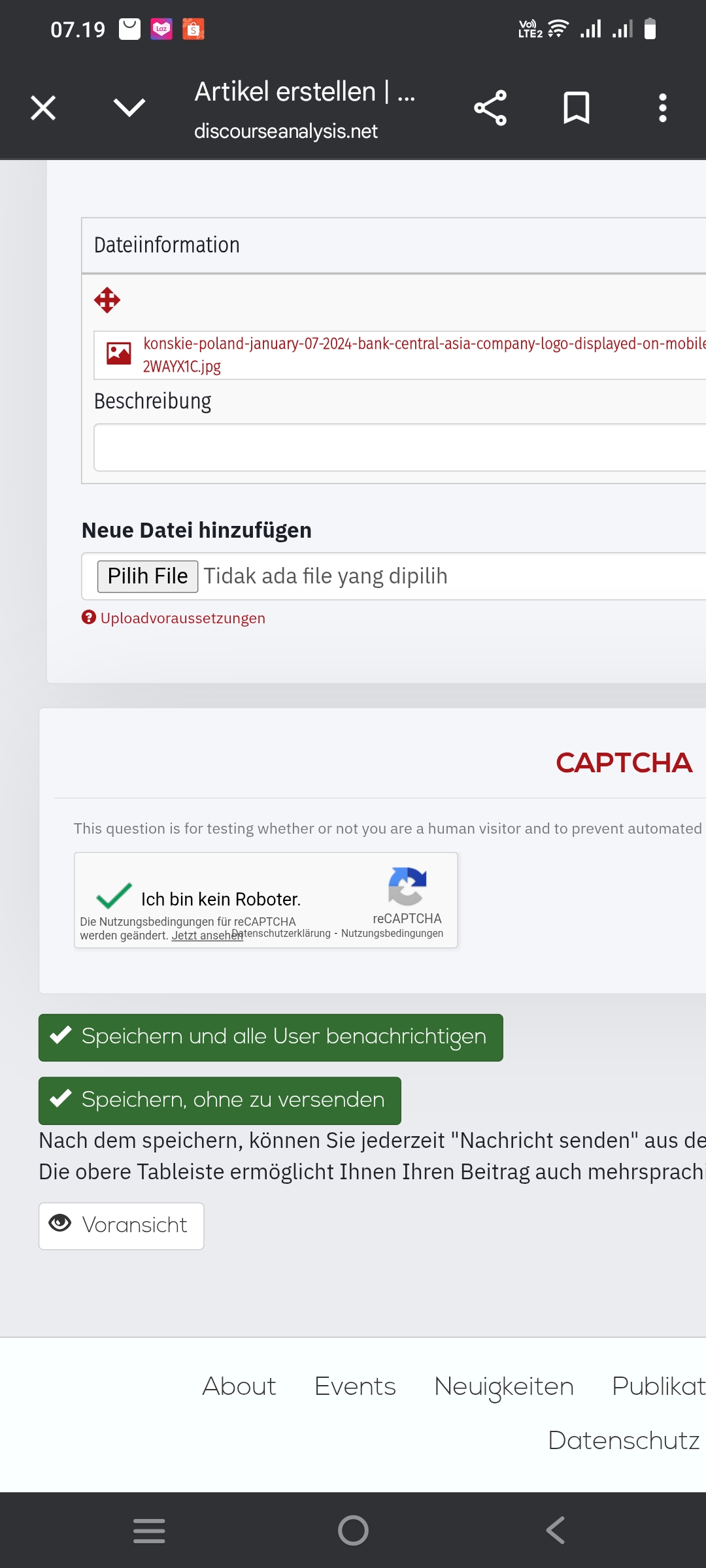The height and width of the screenshot is (1568, 706).
Task: Tap the Android home circle button
Action: pyautogui.click(x=353, y=1530)
